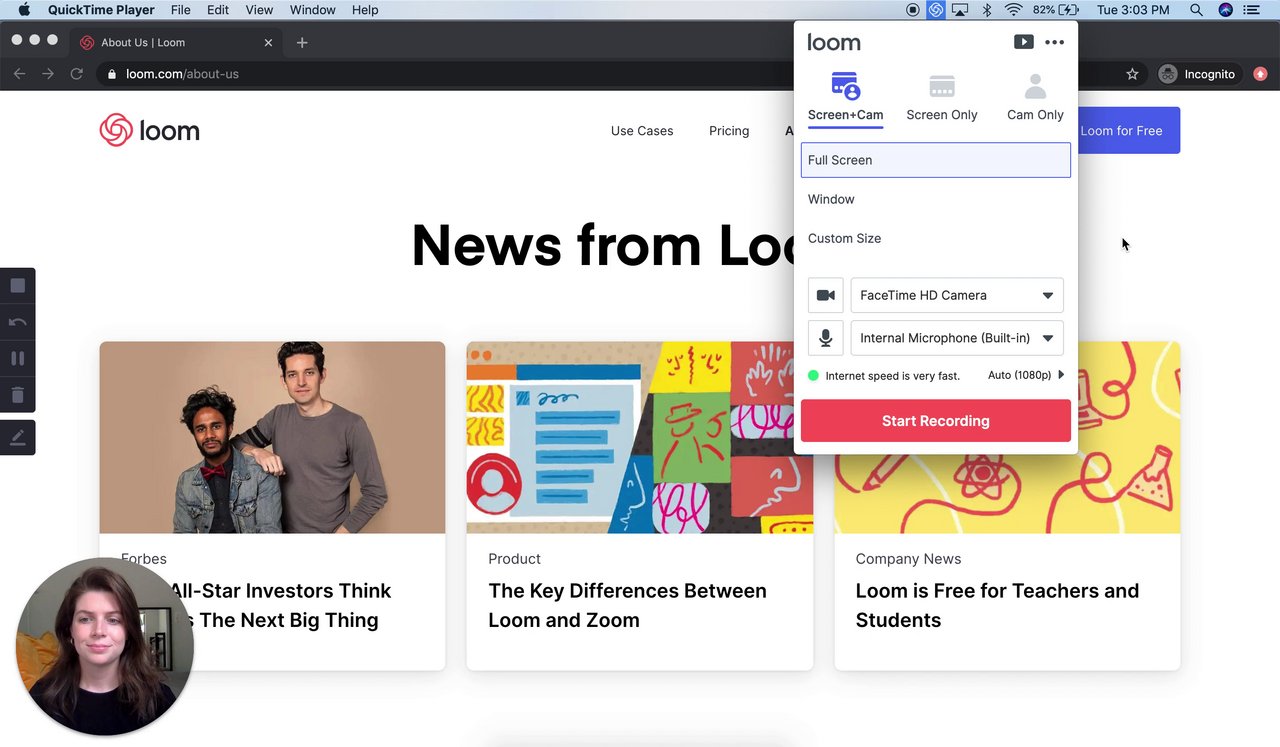Click the battery status showing 82%

1055,10
